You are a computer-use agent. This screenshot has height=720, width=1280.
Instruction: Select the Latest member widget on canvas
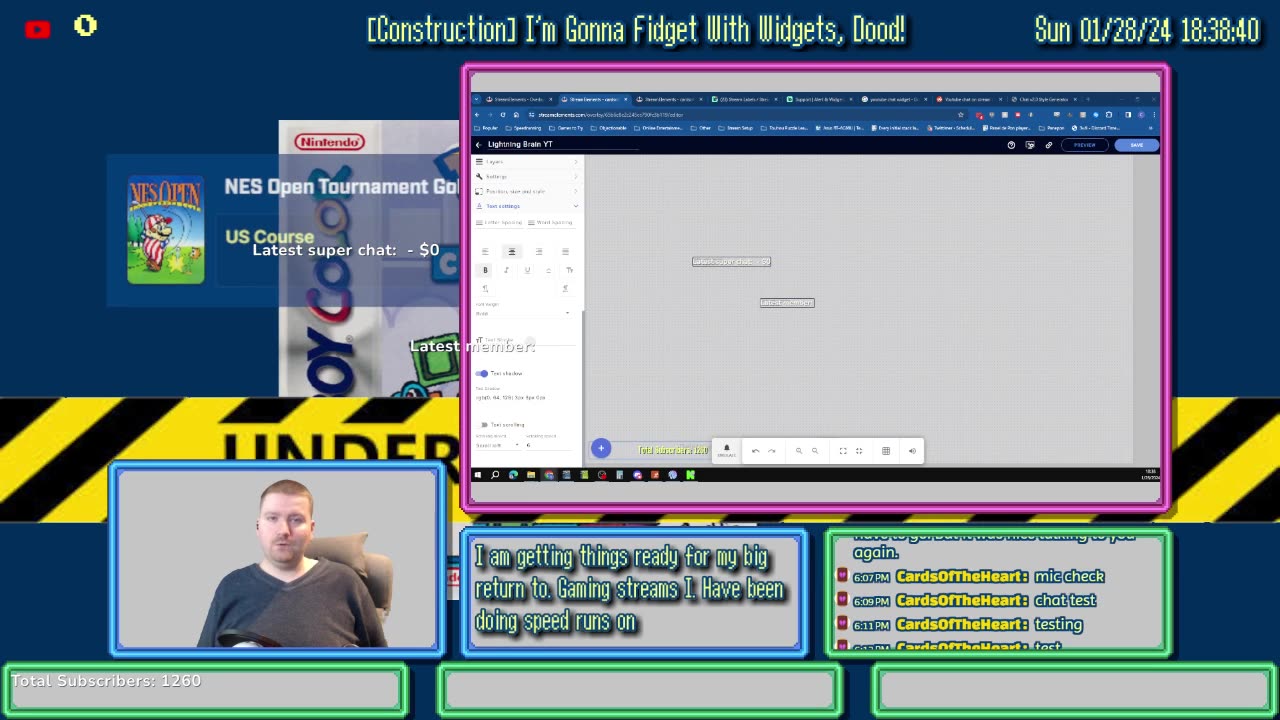(x=787, y=303)
